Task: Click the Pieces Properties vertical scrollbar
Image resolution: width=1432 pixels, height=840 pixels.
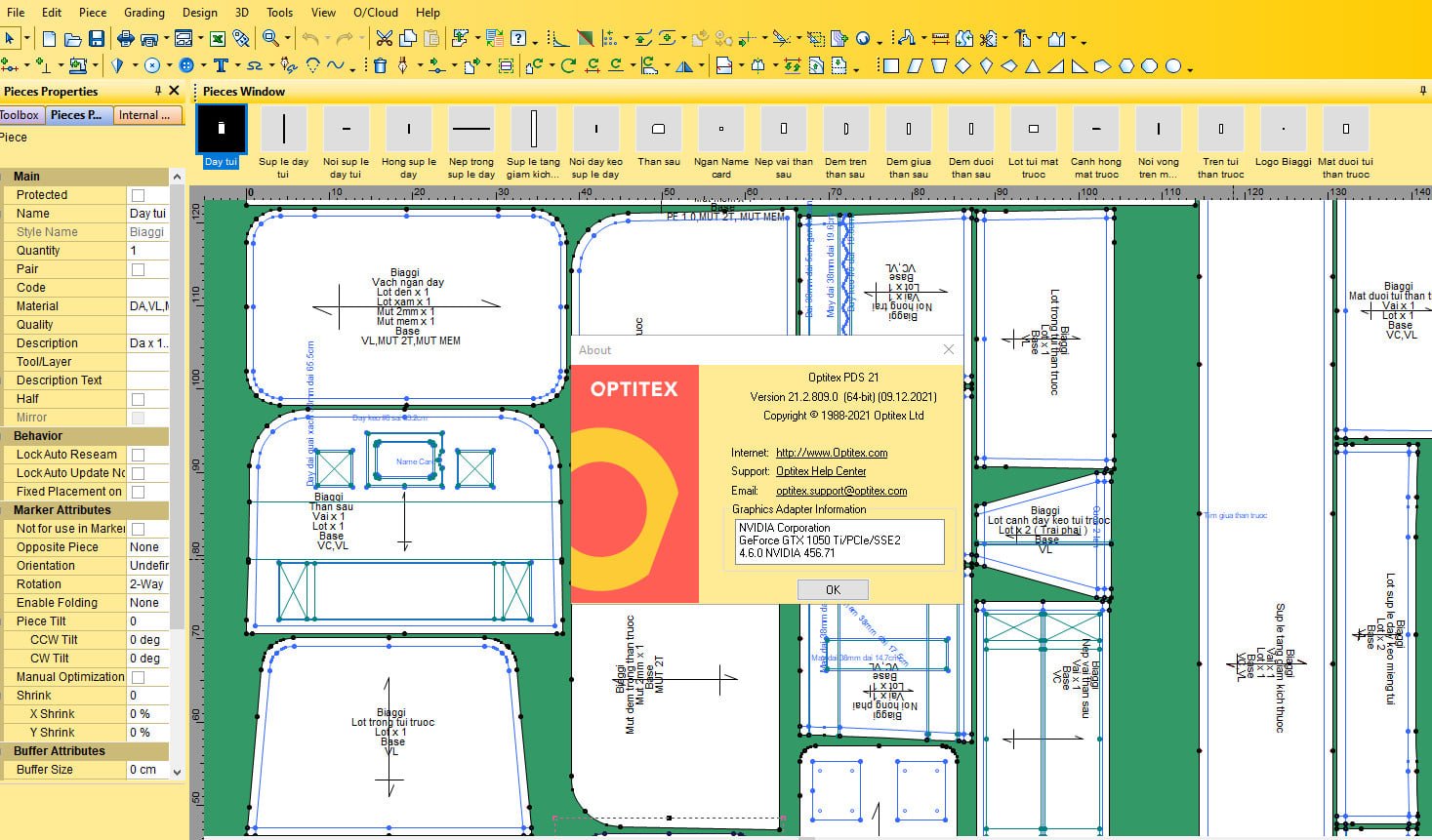Action: [x=177, y=473]
